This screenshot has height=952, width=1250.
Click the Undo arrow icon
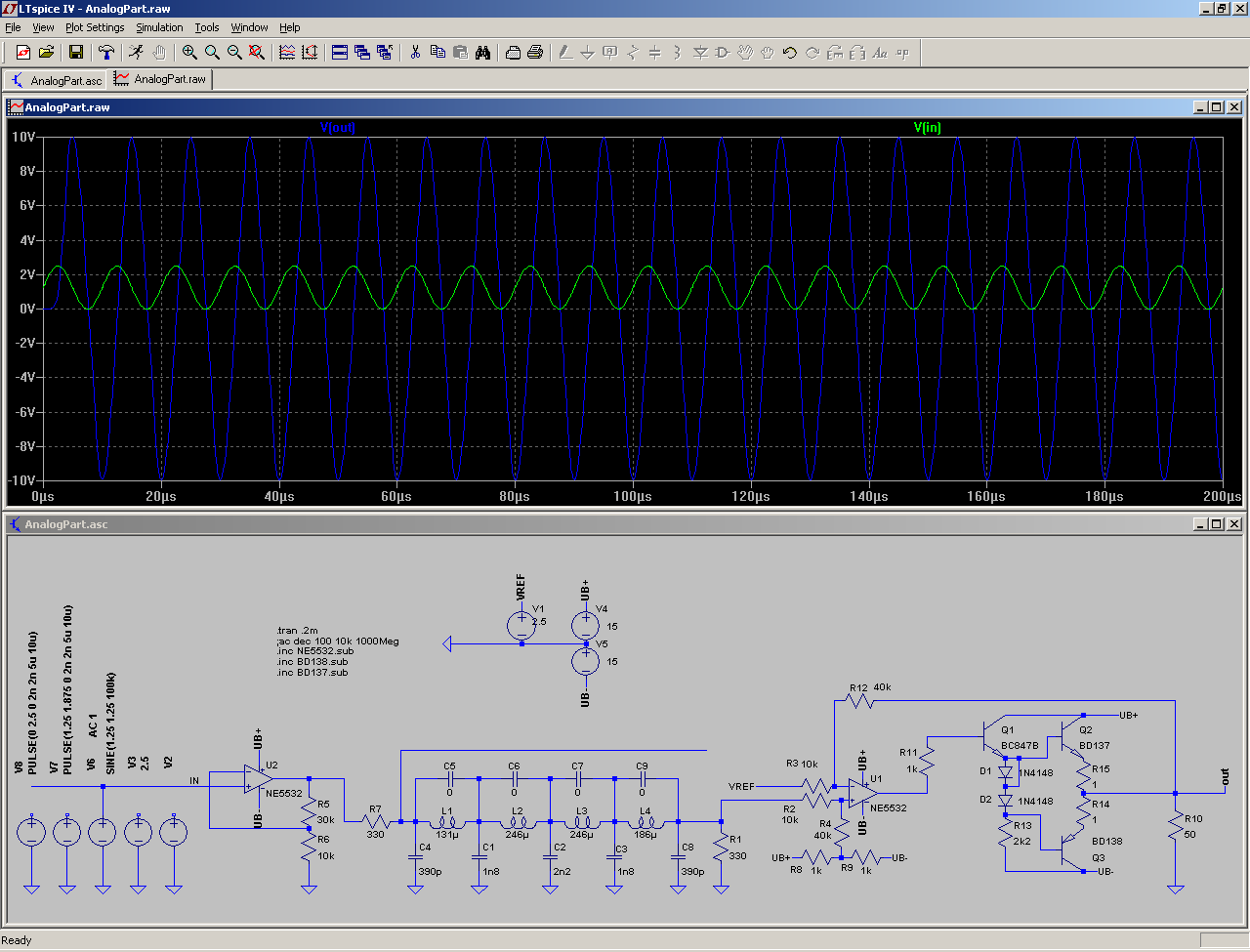click(790, 52)
